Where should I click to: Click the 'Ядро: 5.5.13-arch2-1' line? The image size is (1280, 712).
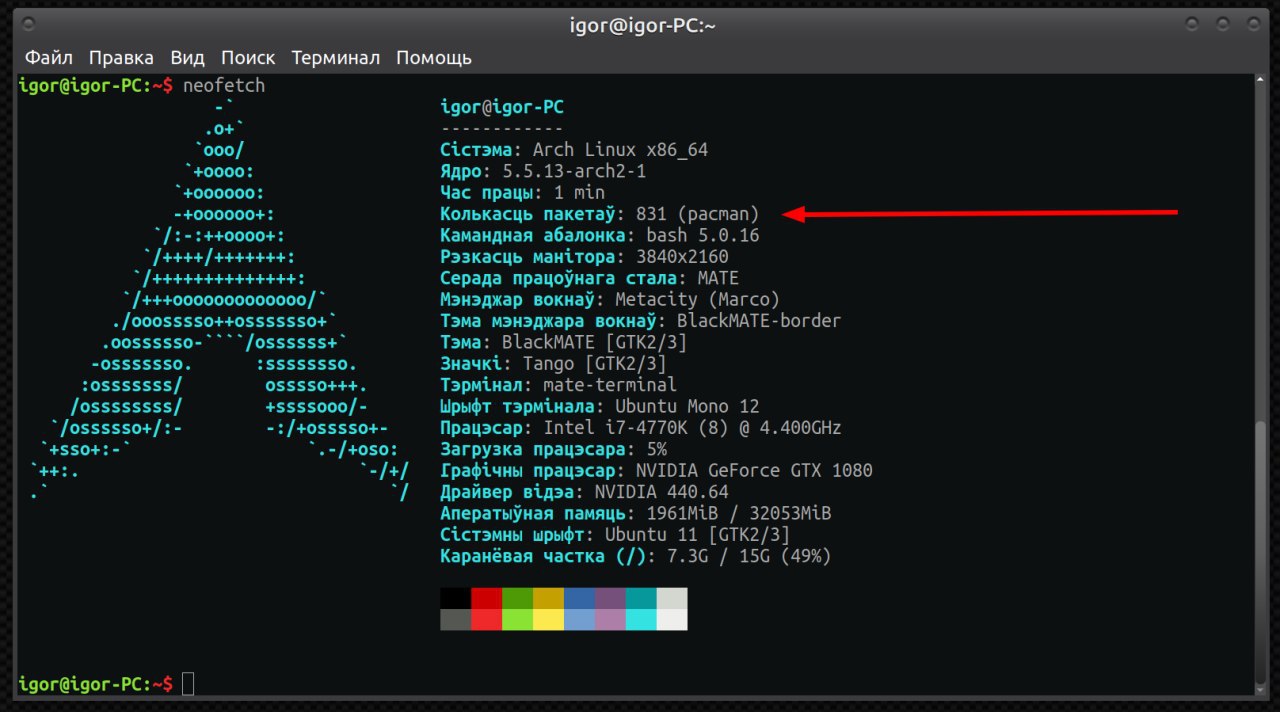click(x=543, y=171)
